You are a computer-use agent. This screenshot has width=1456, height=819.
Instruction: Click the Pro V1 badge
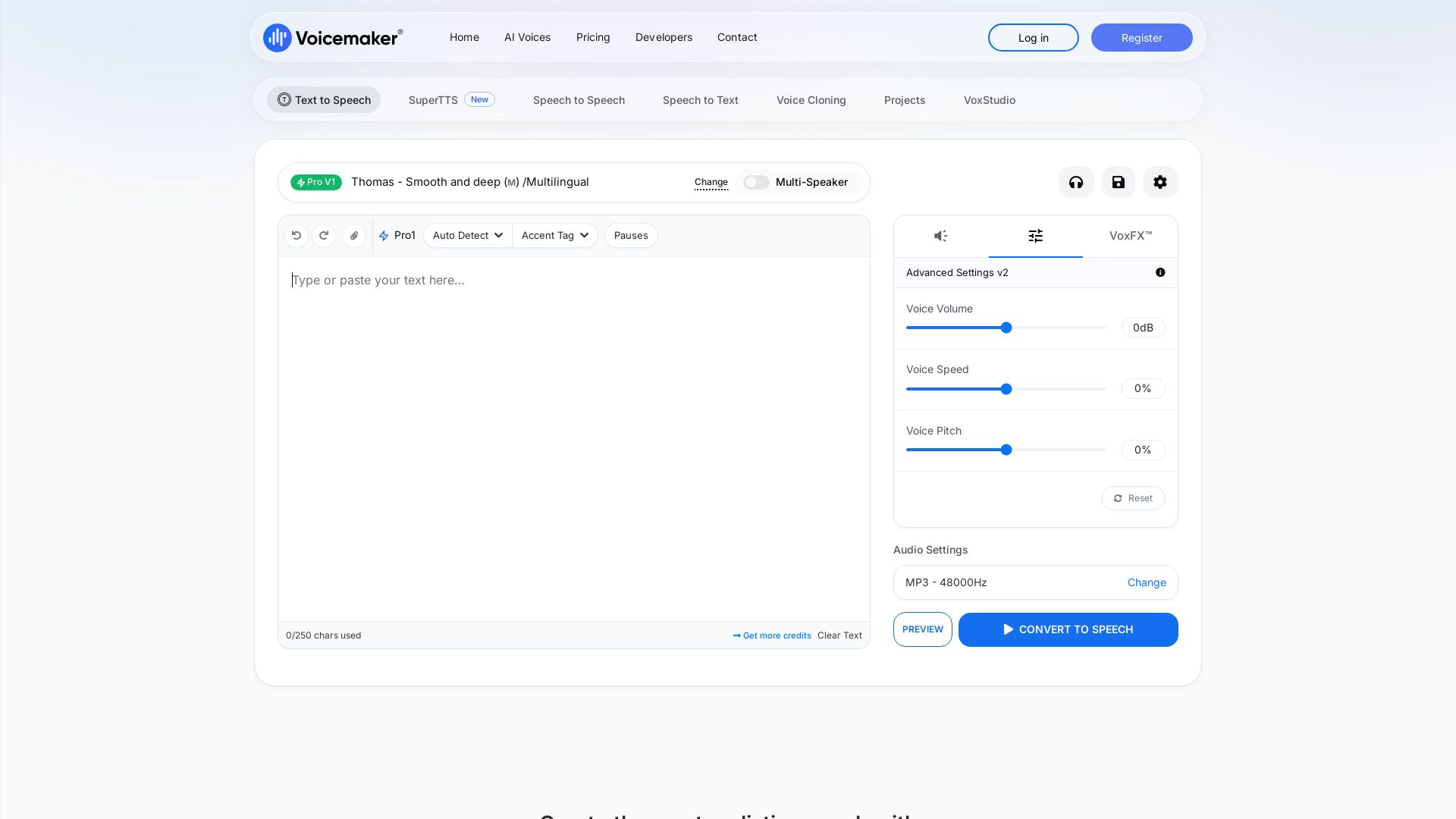coord(316,182)
